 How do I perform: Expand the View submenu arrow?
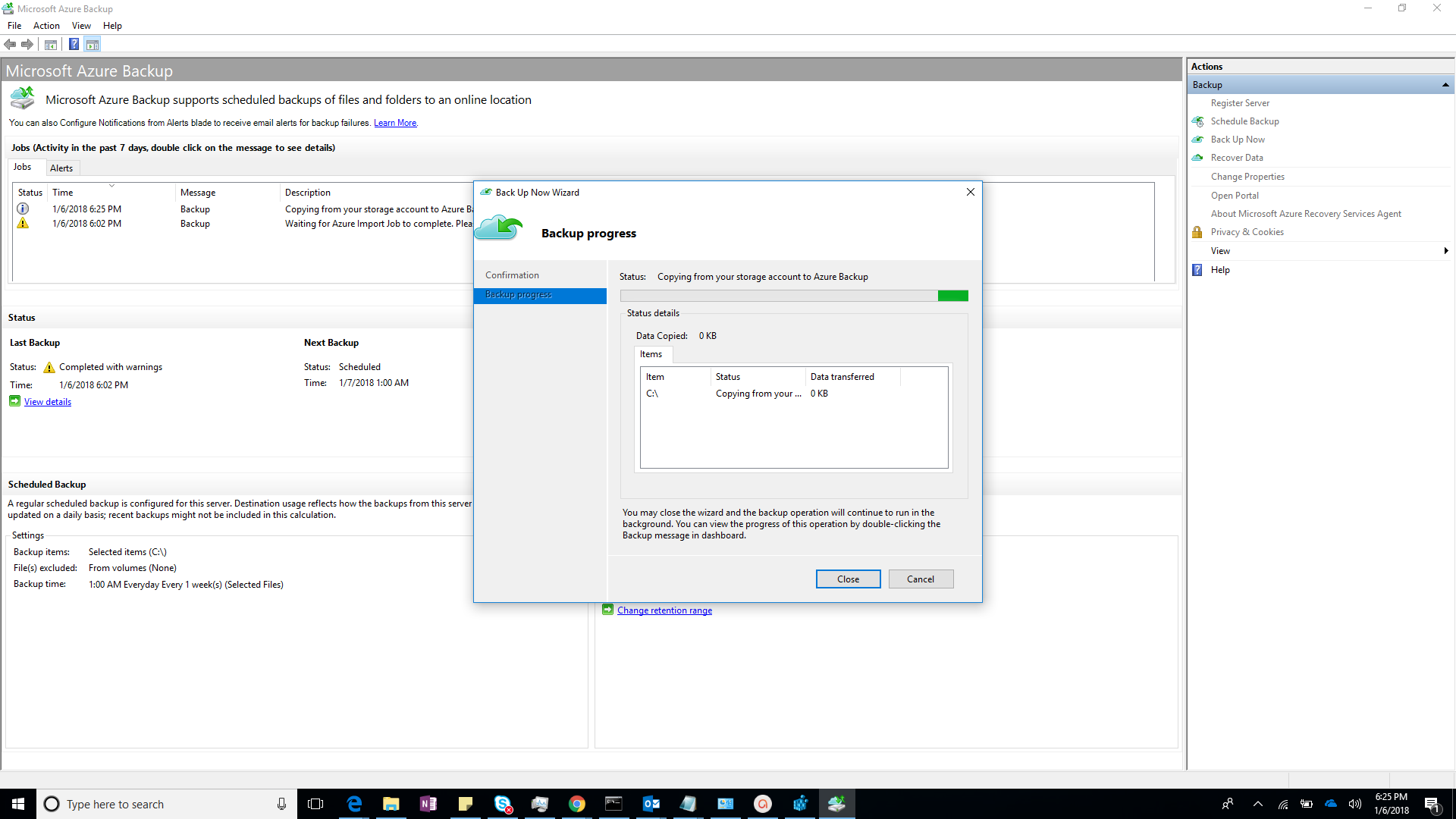[x=1445, y=250]
